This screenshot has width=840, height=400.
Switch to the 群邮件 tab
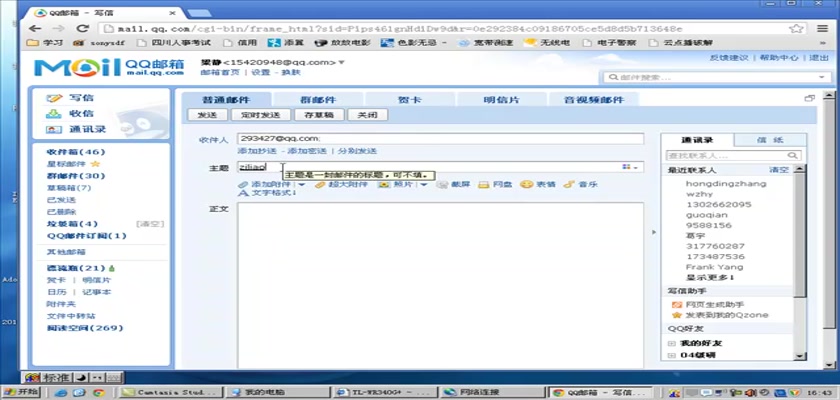pos(318,100)
